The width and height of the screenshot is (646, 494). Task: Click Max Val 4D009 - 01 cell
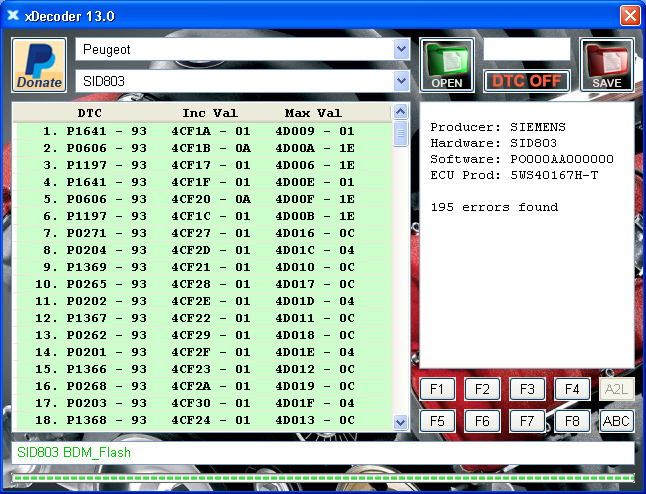(x=315, y=131)
